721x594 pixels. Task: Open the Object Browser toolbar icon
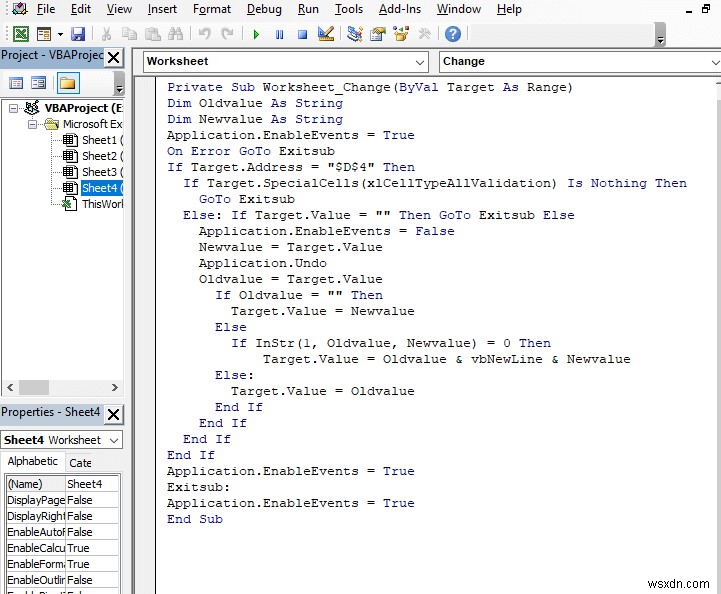pyautogui.click(x=401, y=34)
